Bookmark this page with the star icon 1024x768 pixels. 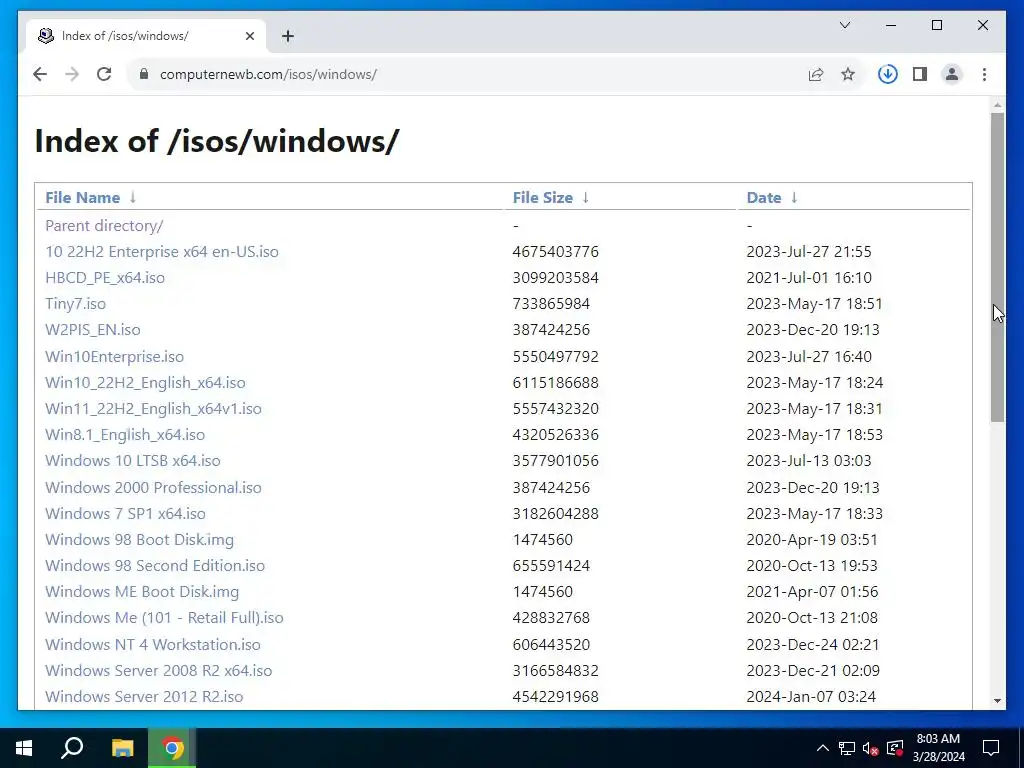click(x=848, y=74)
